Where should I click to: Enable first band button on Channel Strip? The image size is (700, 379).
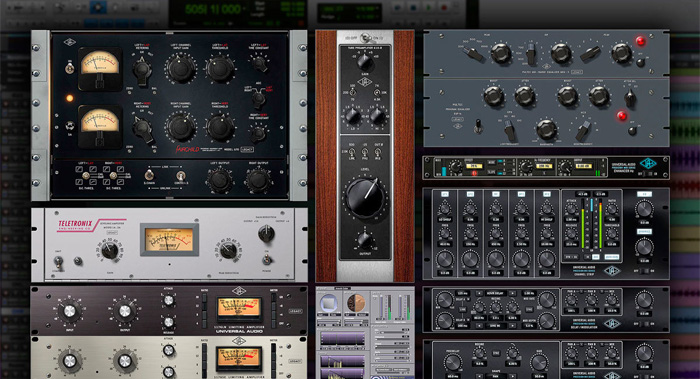[x=445, y=195]
